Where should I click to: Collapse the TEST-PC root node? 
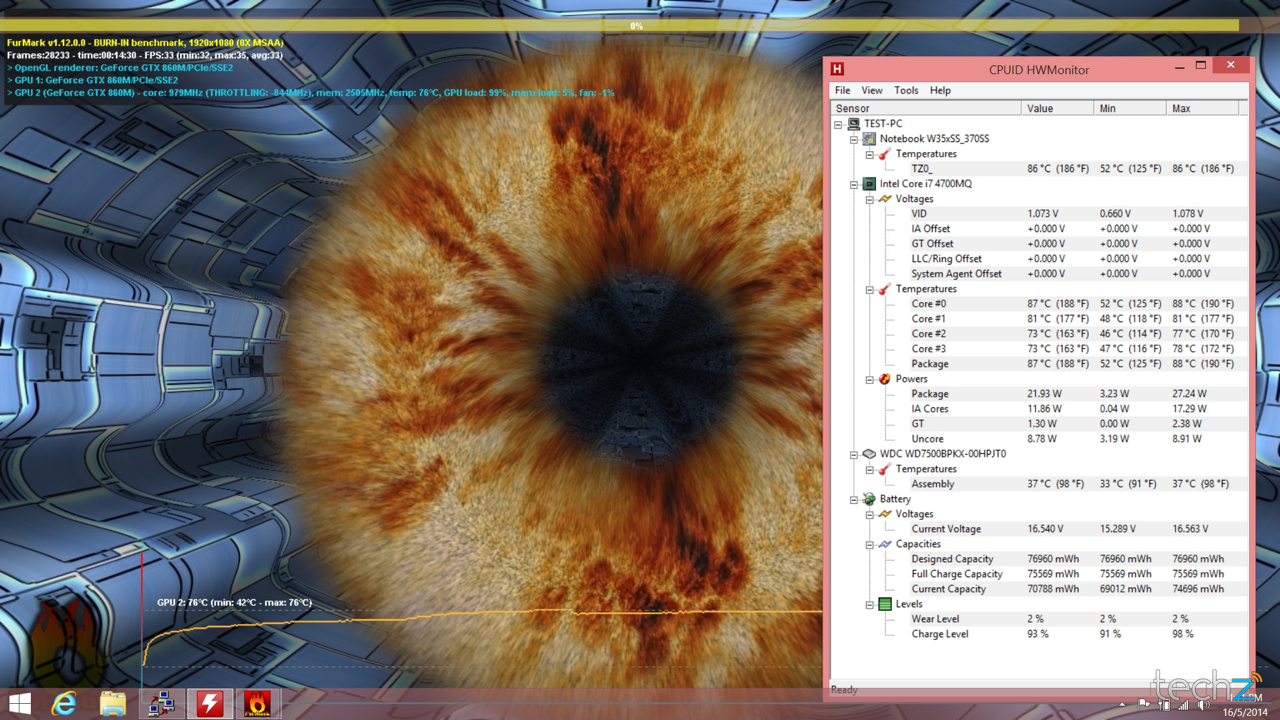pyautogui.click(x=839, y=124)
